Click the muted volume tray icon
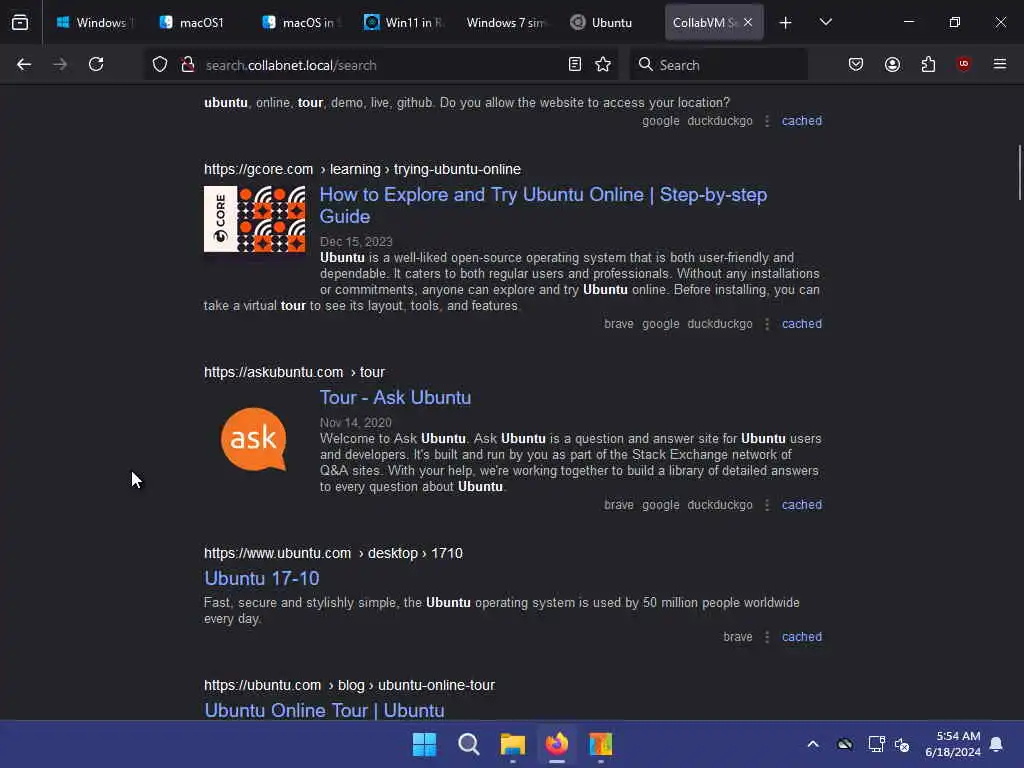The image size is (1024, 768). [902, 744]
